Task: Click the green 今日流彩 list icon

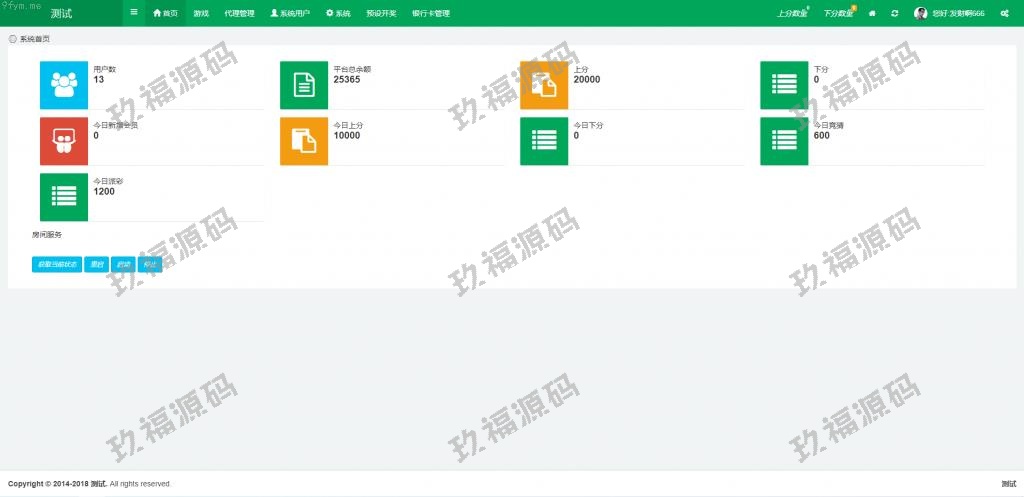Action: tap(64, 197)
